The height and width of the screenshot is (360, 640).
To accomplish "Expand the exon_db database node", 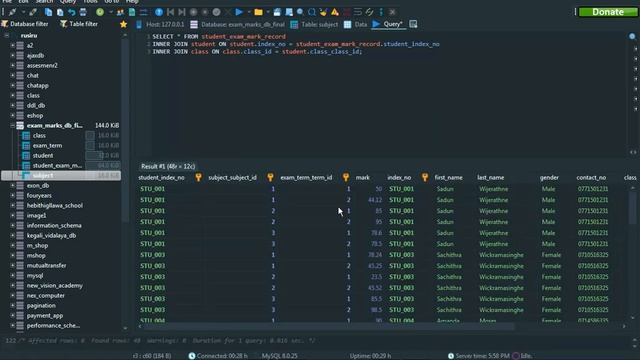I will click(13, 185).
